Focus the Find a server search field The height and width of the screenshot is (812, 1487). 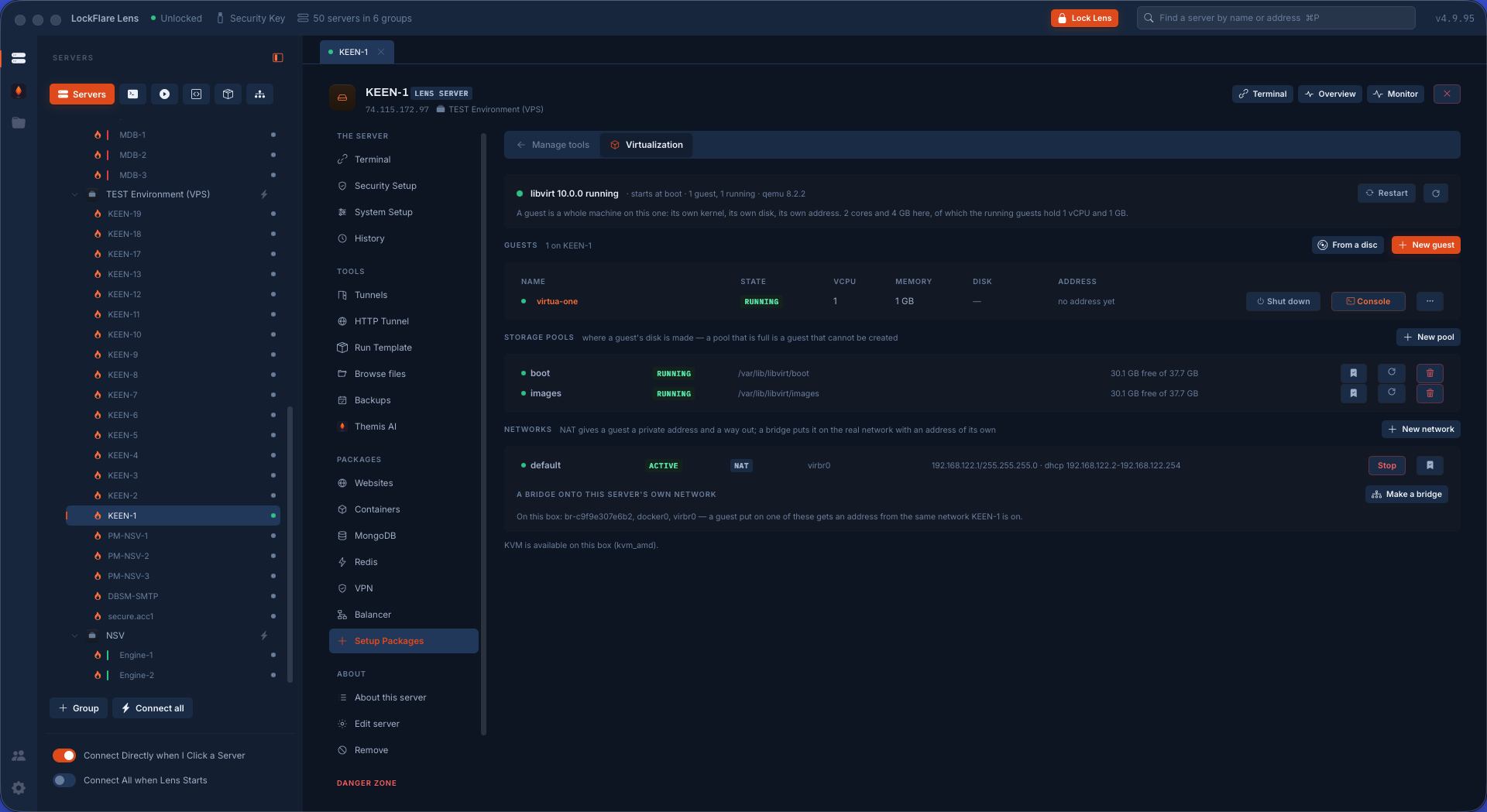(1276, 18)
